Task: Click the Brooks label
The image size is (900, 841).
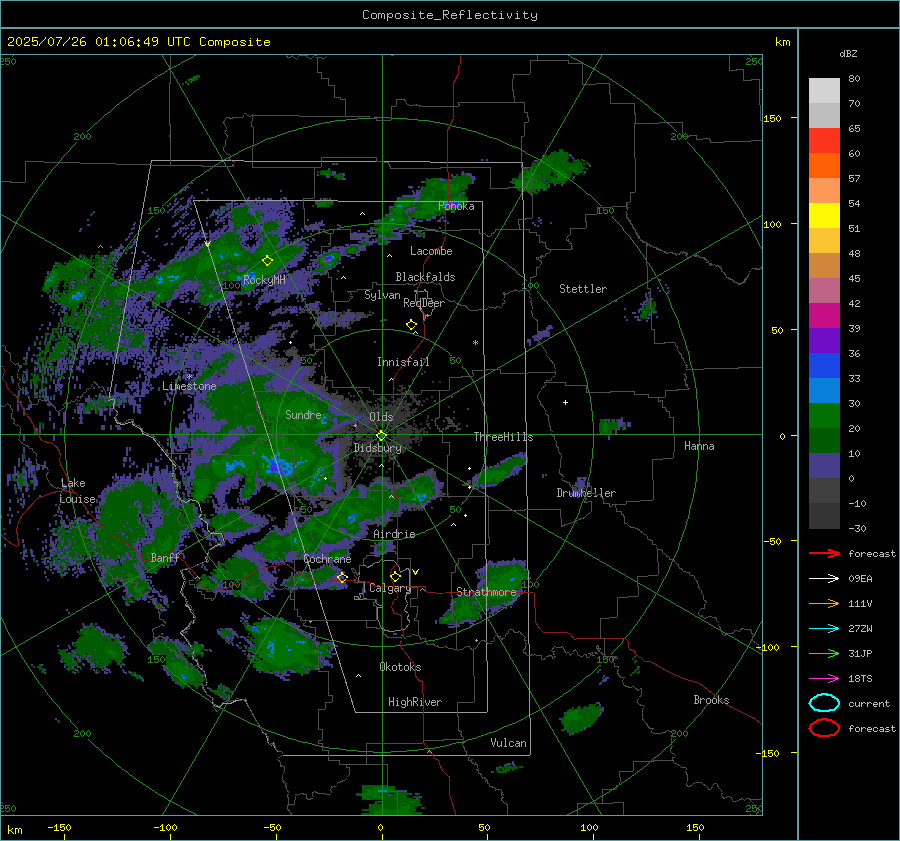Action: [711, 700]
